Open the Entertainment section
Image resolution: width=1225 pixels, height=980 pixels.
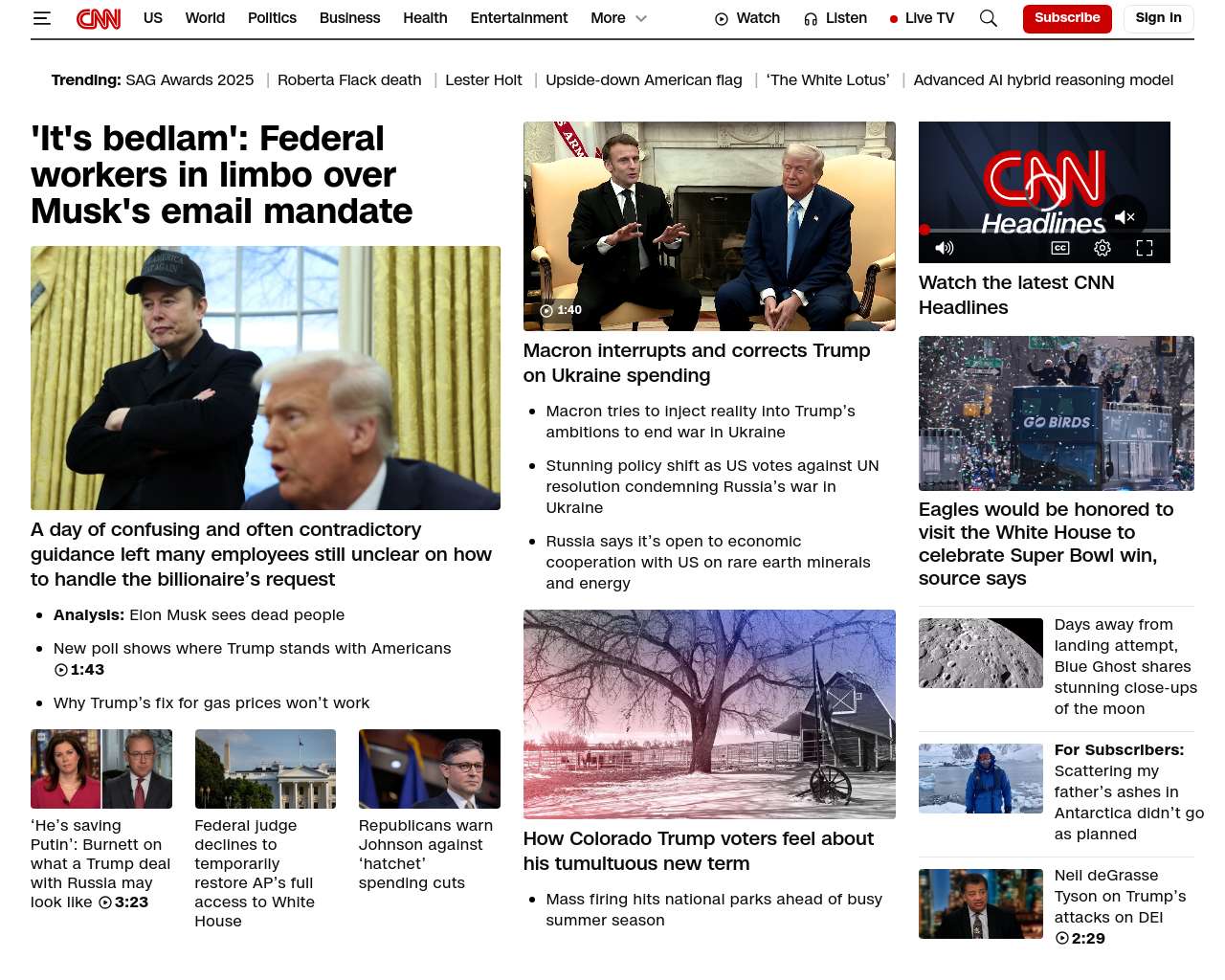pos(519,18)
